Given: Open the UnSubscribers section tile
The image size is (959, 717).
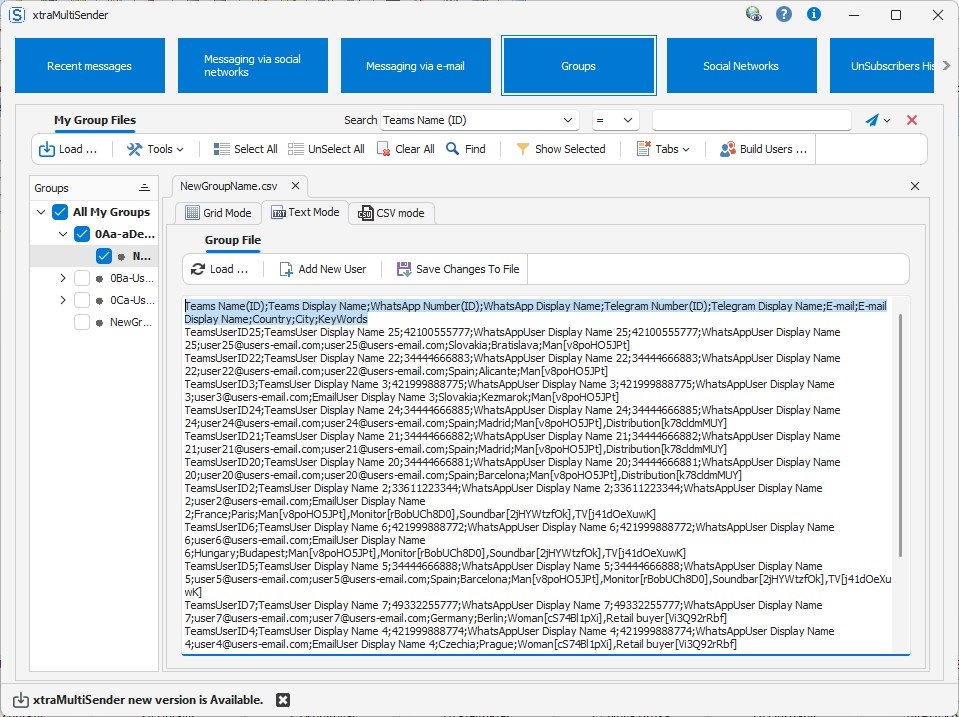Looking at the screenshot, I should tap(882, 65).
